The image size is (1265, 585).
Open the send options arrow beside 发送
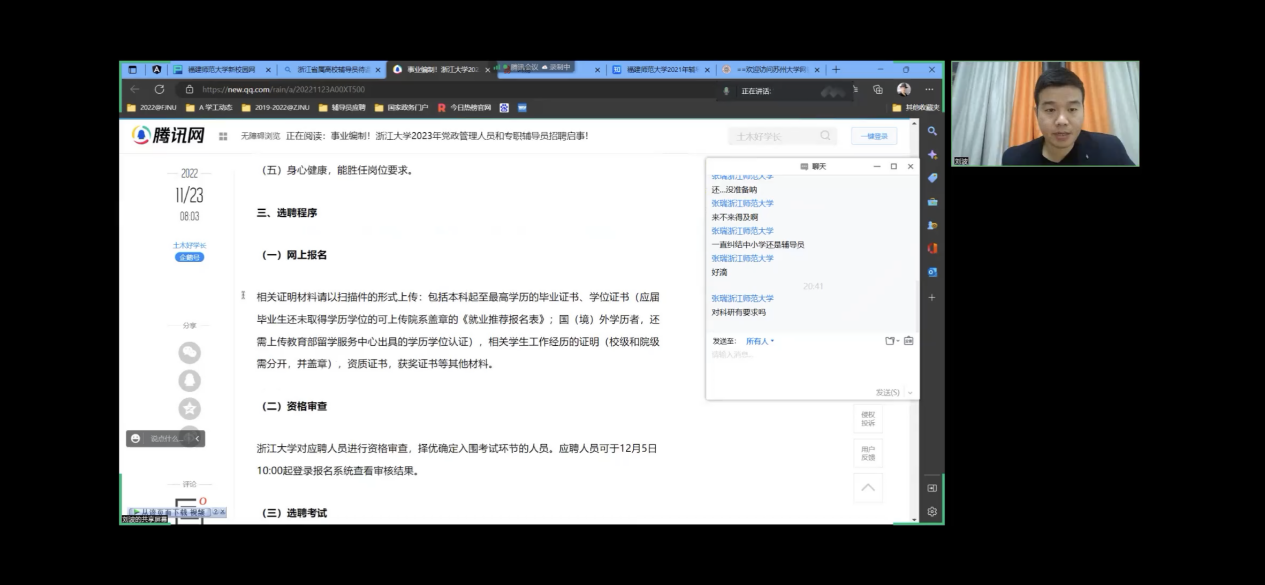(x=909, y=392)
